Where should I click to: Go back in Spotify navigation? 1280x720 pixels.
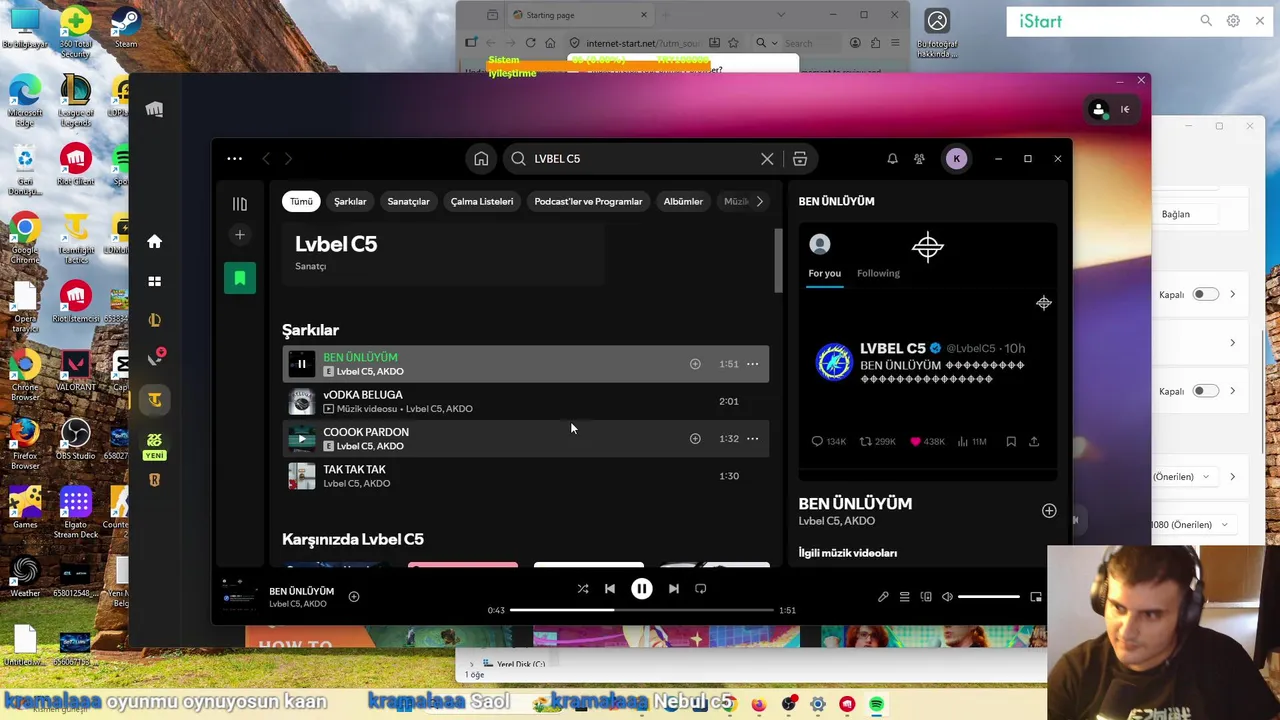[x=266, y=159]
